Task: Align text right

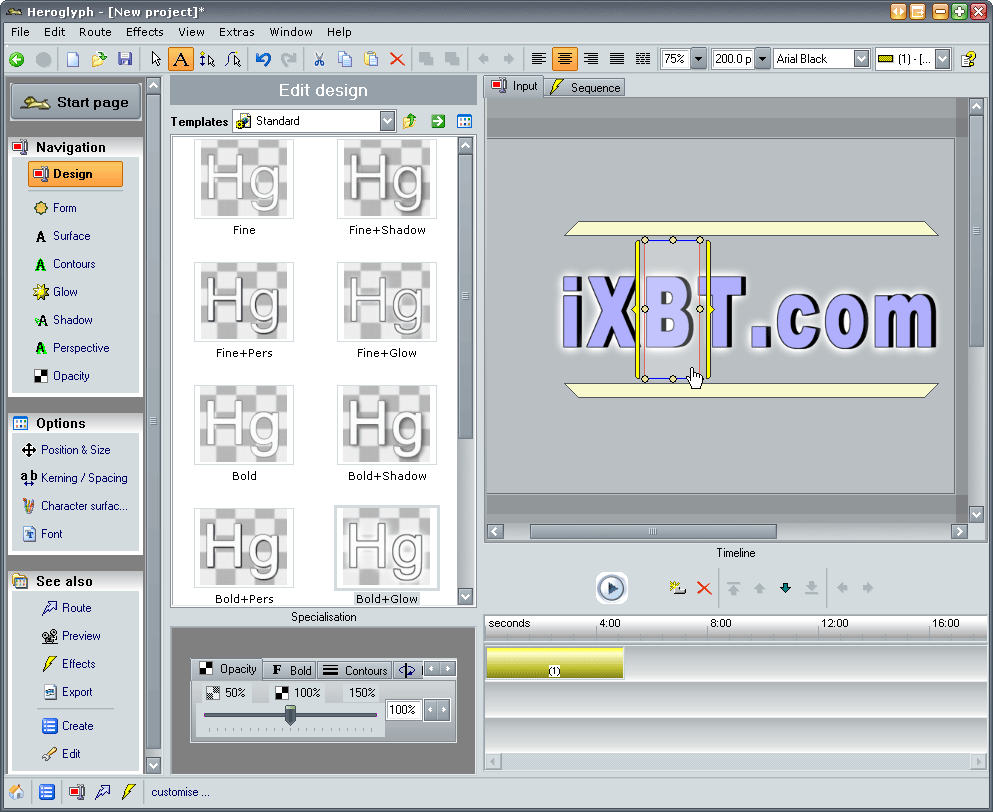Action: (591, 60)
